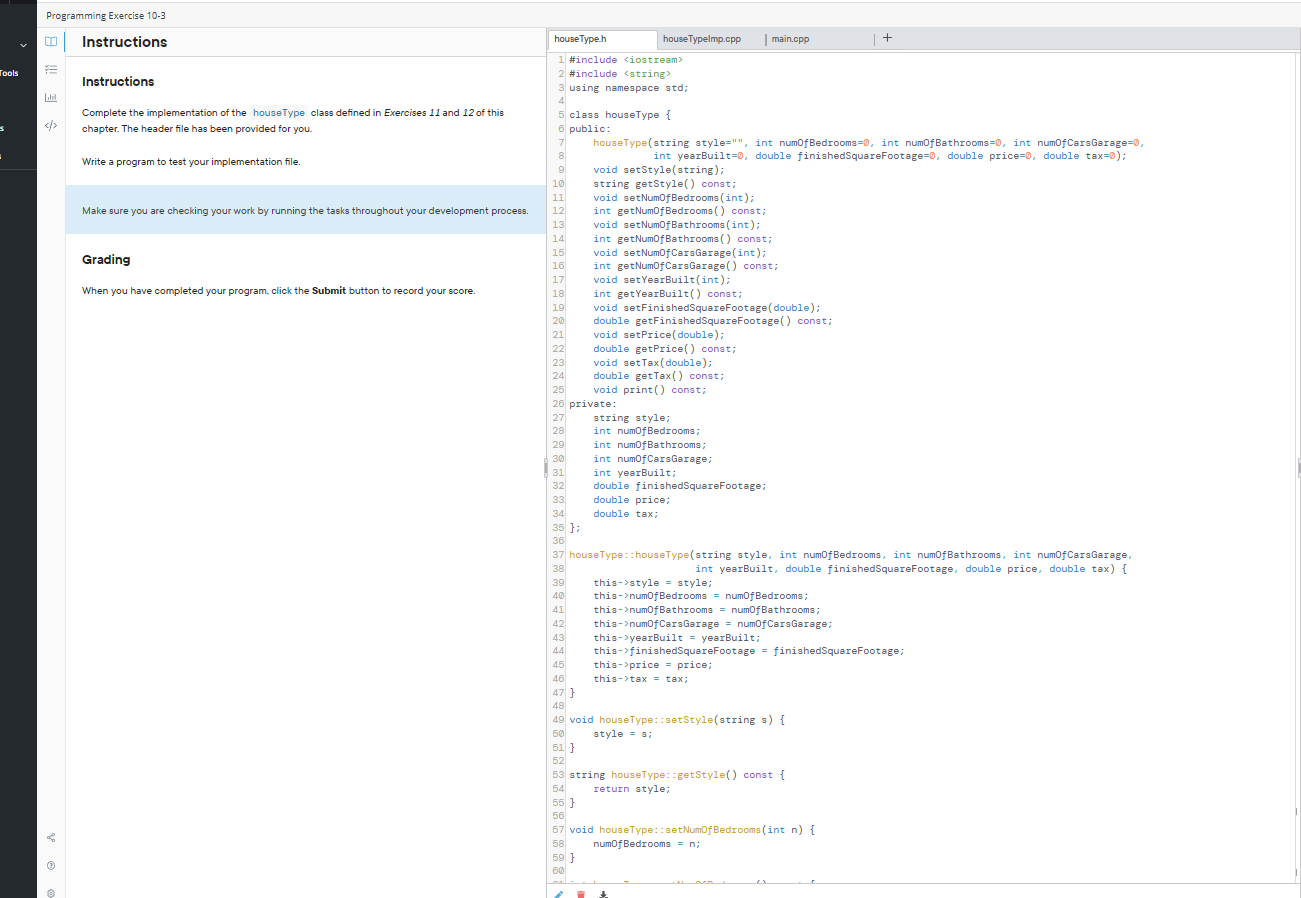Open the code snippets panel icon
Image resolution: width=1301 pixels, height=898 pixels.
[x=51, y=124]
